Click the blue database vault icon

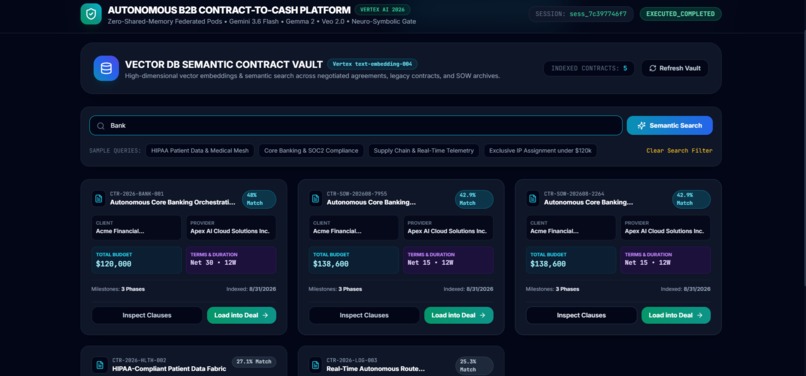coord(106,68)
